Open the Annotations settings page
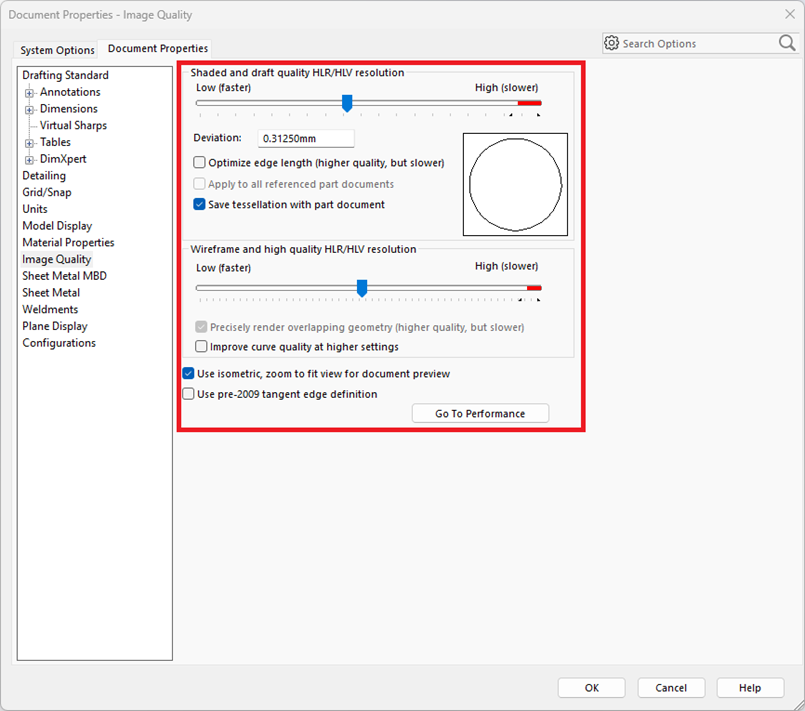This screenshot has width=805, height=711. [70, 92]
